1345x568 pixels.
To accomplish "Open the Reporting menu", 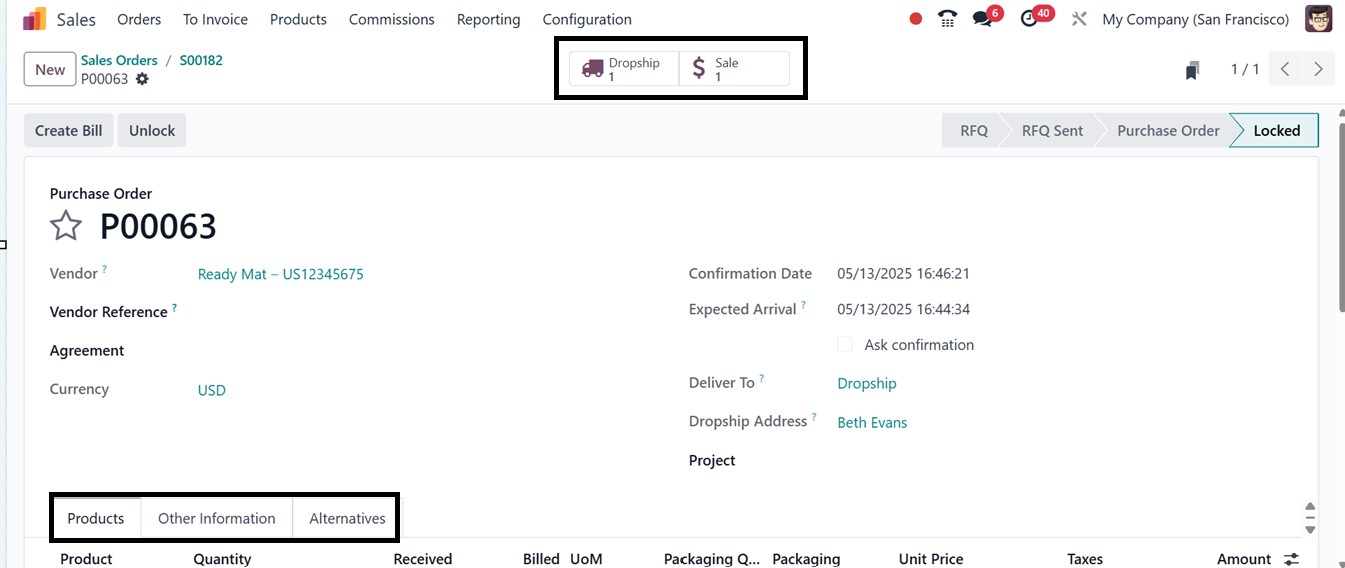I will (x=488, y=19).
